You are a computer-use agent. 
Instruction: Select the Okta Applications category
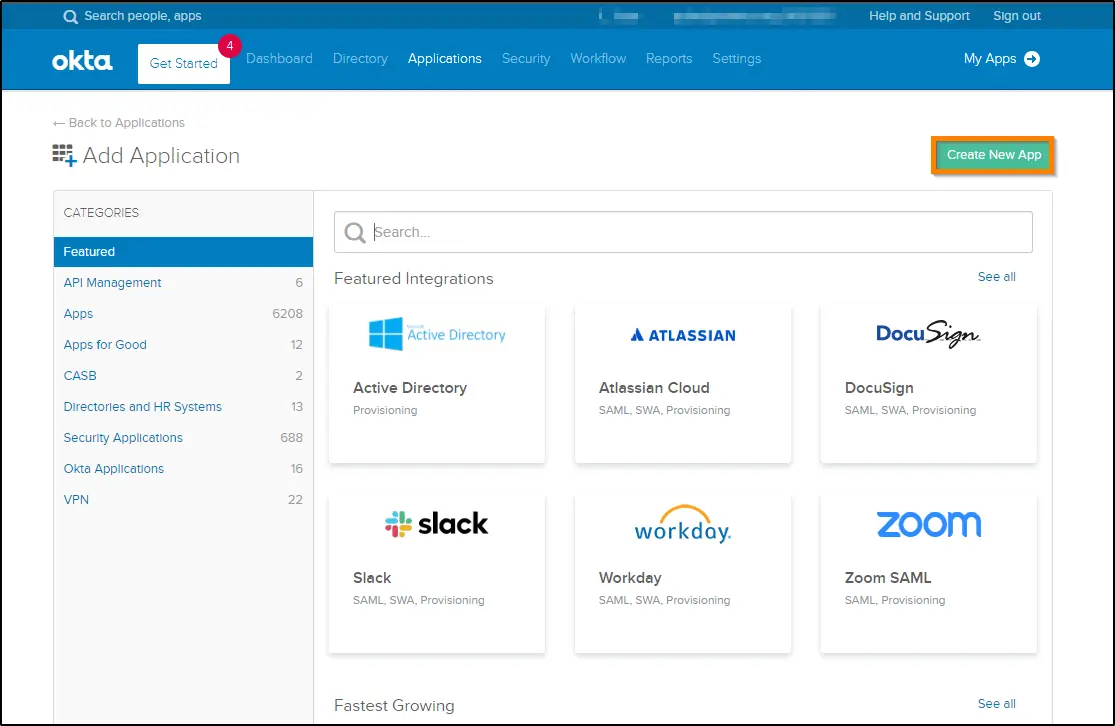(x=183, y=469)
